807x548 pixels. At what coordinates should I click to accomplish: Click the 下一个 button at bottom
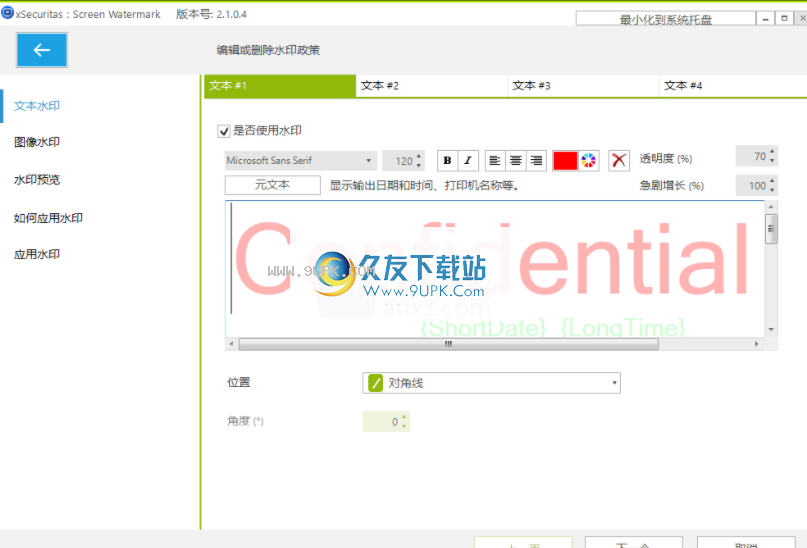pyautogui.click(x=634, y=542)
